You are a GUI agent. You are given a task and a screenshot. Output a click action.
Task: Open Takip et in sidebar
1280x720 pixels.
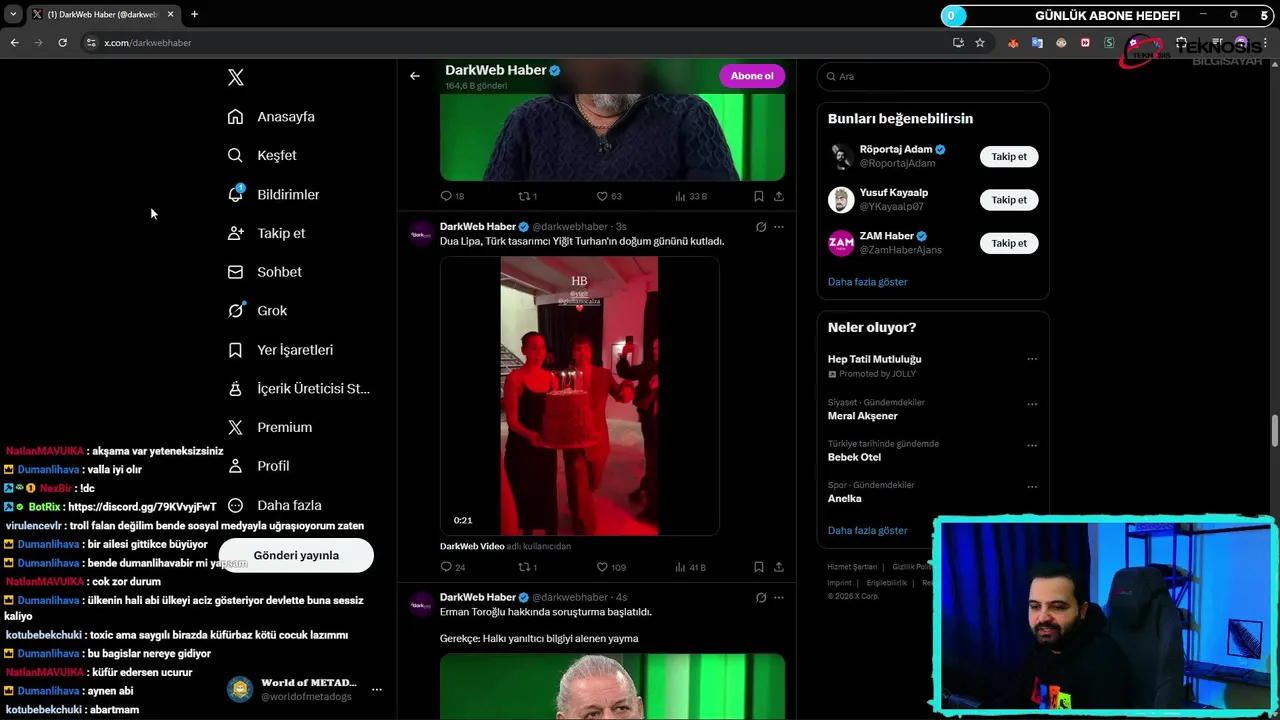point(266,233)
